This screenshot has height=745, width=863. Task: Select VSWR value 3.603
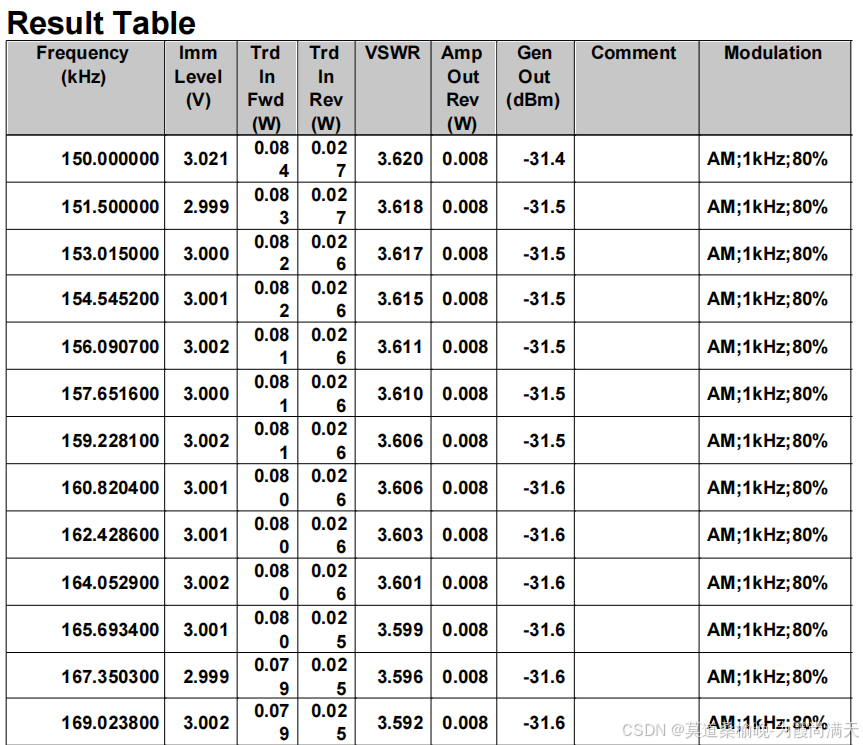[400, 535]
